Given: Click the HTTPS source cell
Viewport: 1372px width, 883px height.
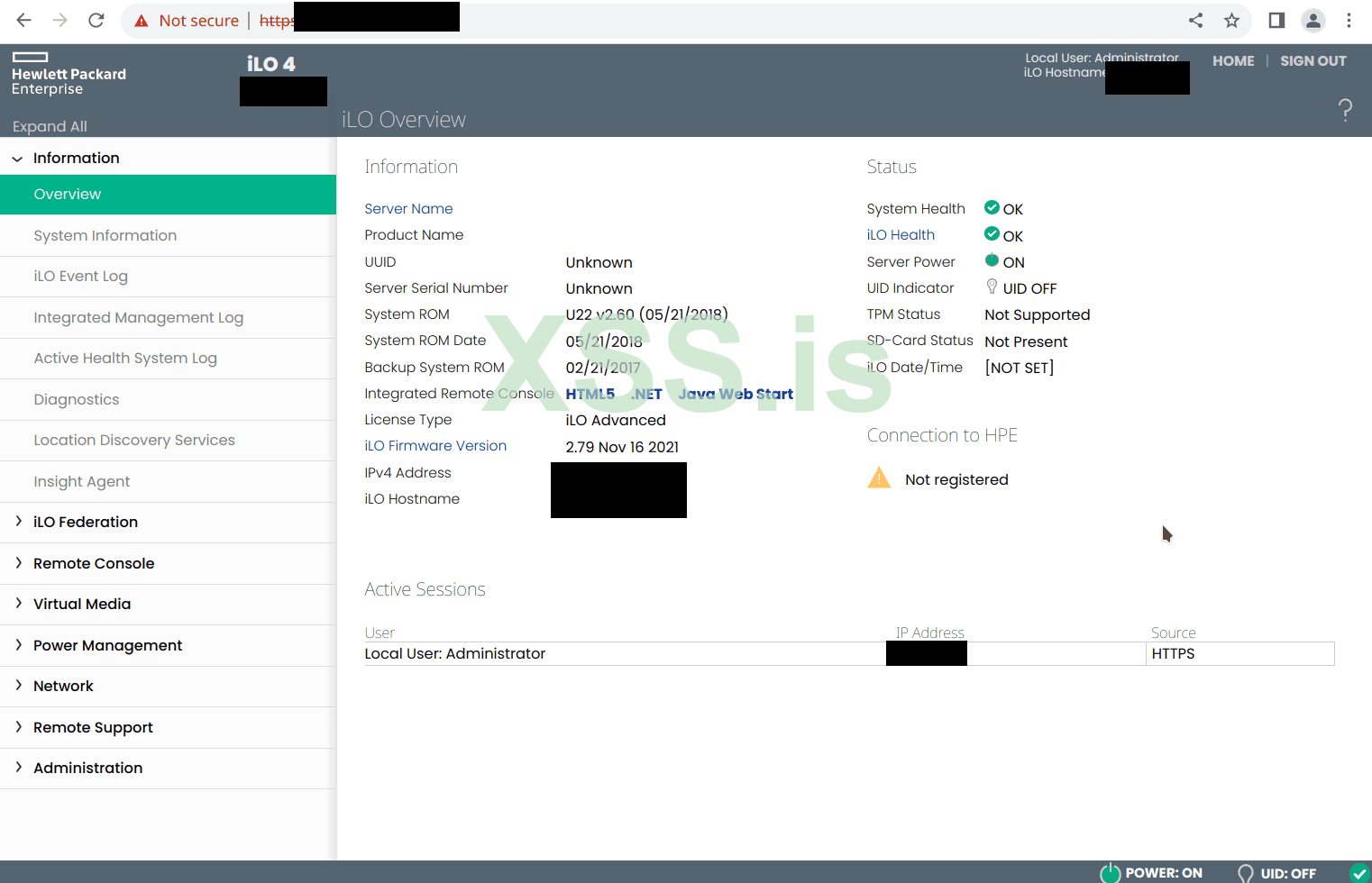Looking at the screenshot, I should click(x=1239, y=654).
